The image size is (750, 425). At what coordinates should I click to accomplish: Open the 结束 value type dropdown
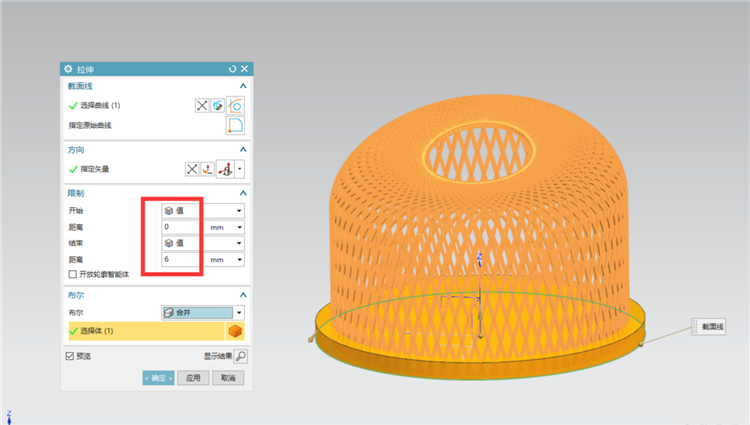pos(203,243)
